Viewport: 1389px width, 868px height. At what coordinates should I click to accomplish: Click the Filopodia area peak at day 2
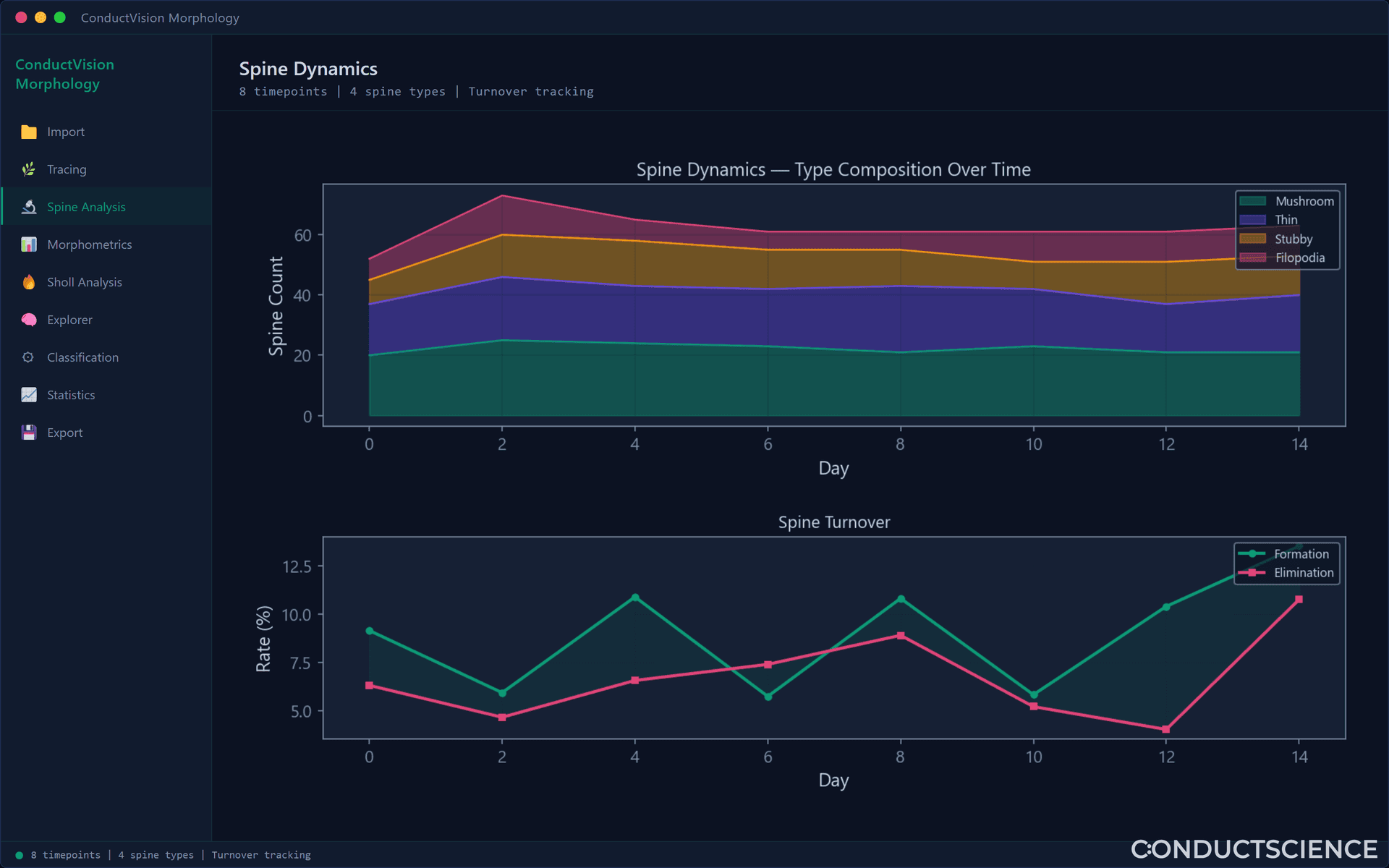tap(502, 196)
